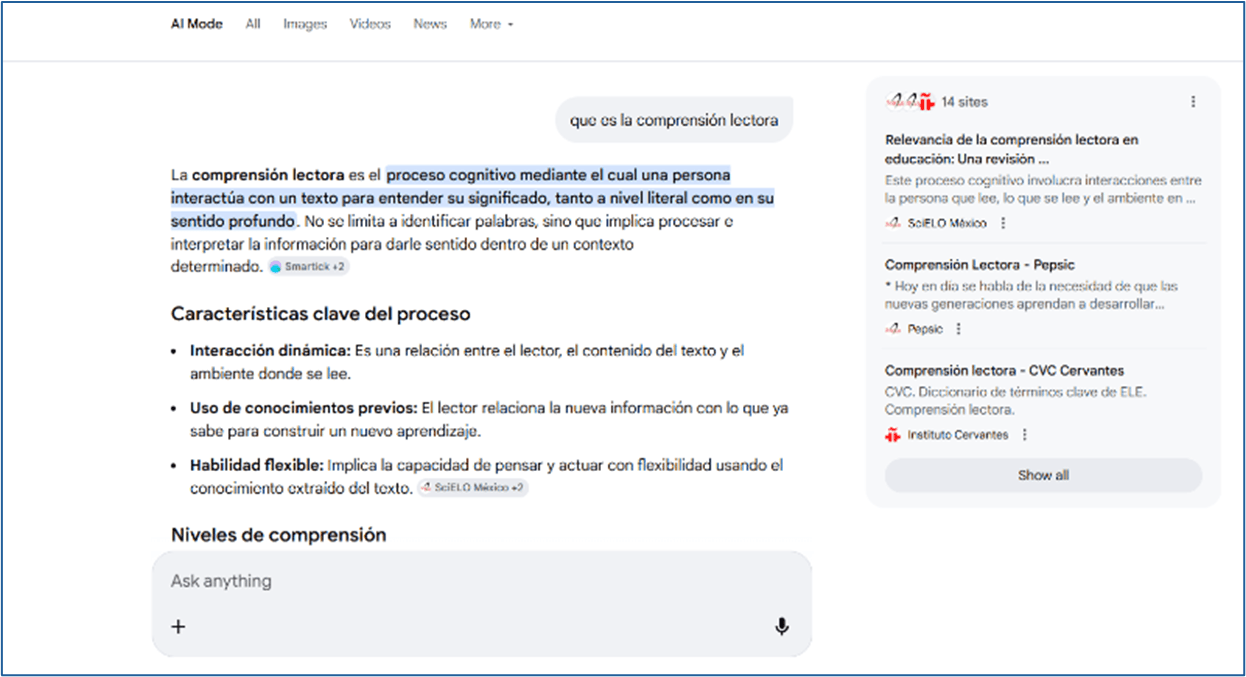Screen dimensions: 1246x677
Task: Expand the More dropdown menu
Action: (491, 24)
